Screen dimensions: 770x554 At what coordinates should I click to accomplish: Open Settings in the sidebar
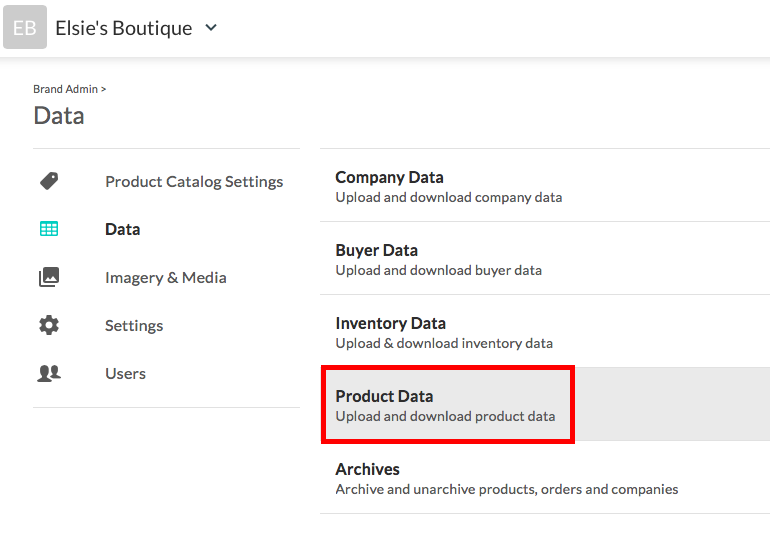[x=134, y=326]
